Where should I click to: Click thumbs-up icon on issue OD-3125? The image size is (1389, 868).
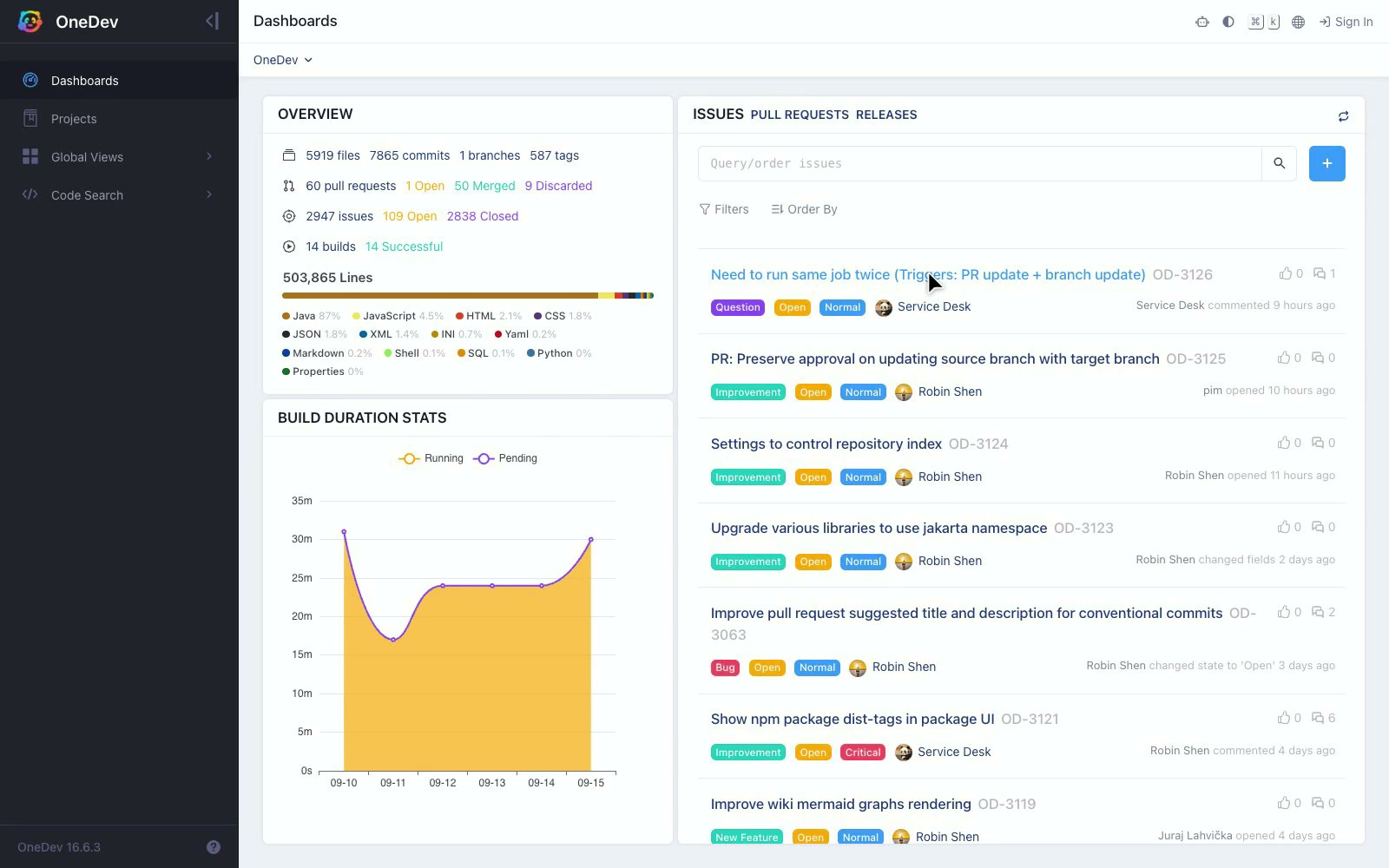pyautogui.click(x=1284, y=358)
